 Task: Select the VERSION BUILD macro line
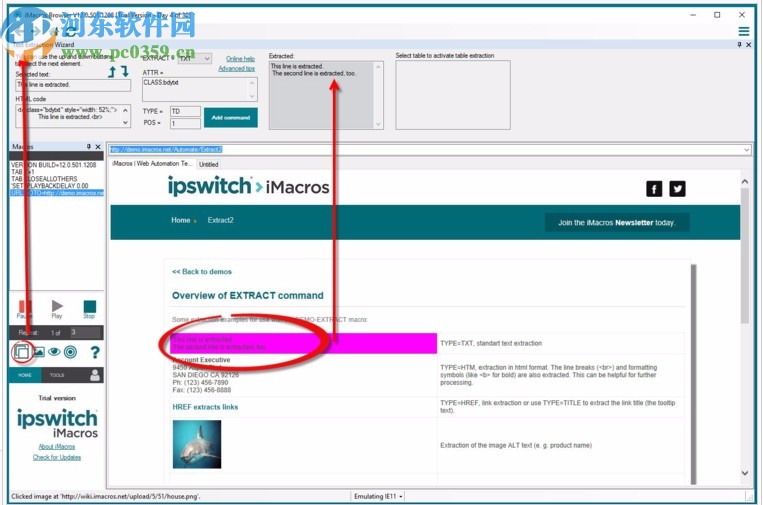(x=54, y=165)
